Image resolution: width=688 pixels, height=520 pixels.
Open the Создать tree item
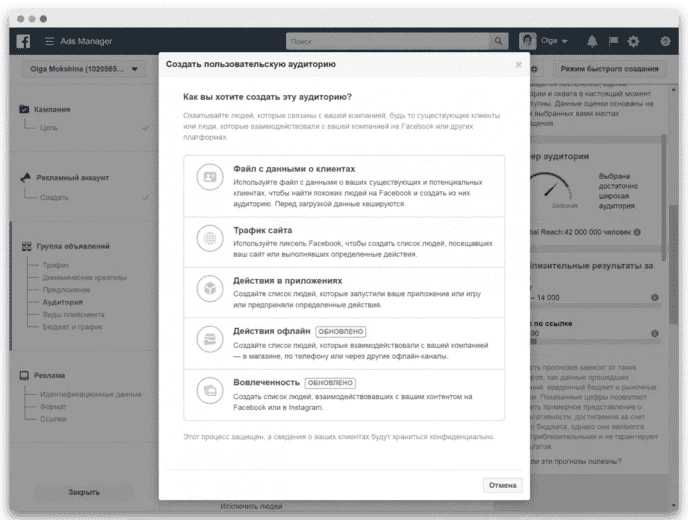[x=54, y=197]
